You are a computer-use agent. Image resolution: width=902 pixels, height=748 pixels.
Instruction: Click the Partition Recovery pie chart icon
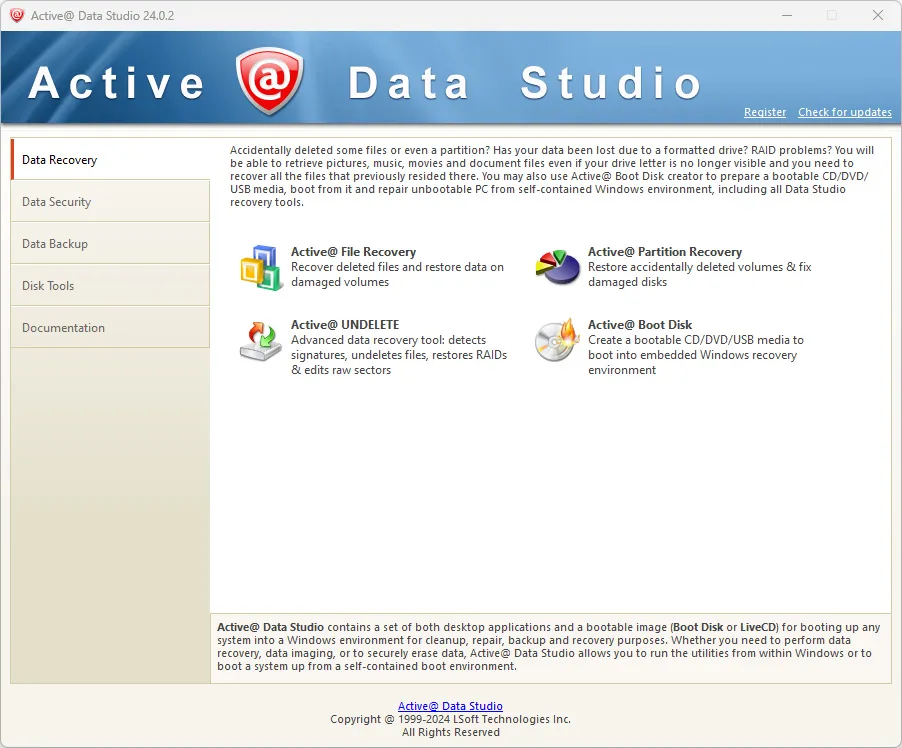(557, 266)
